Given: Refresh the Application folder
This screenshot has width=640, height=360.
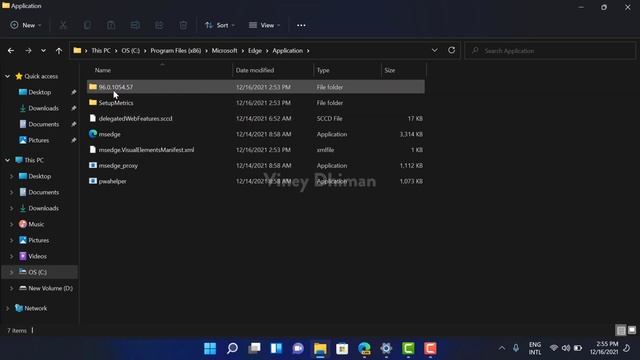Looking at the screenshot, I should [451, 50].
